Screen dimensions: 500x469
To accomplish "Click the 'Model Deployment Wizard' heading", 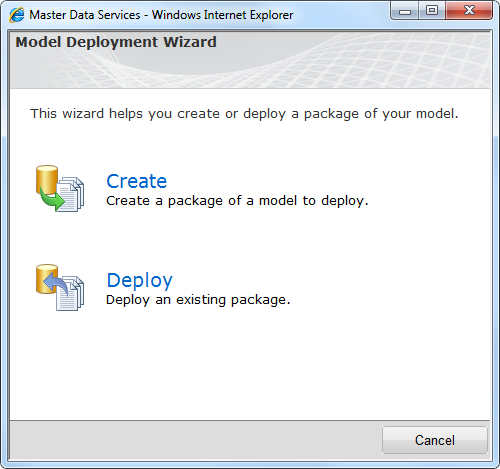I will 116,42.
